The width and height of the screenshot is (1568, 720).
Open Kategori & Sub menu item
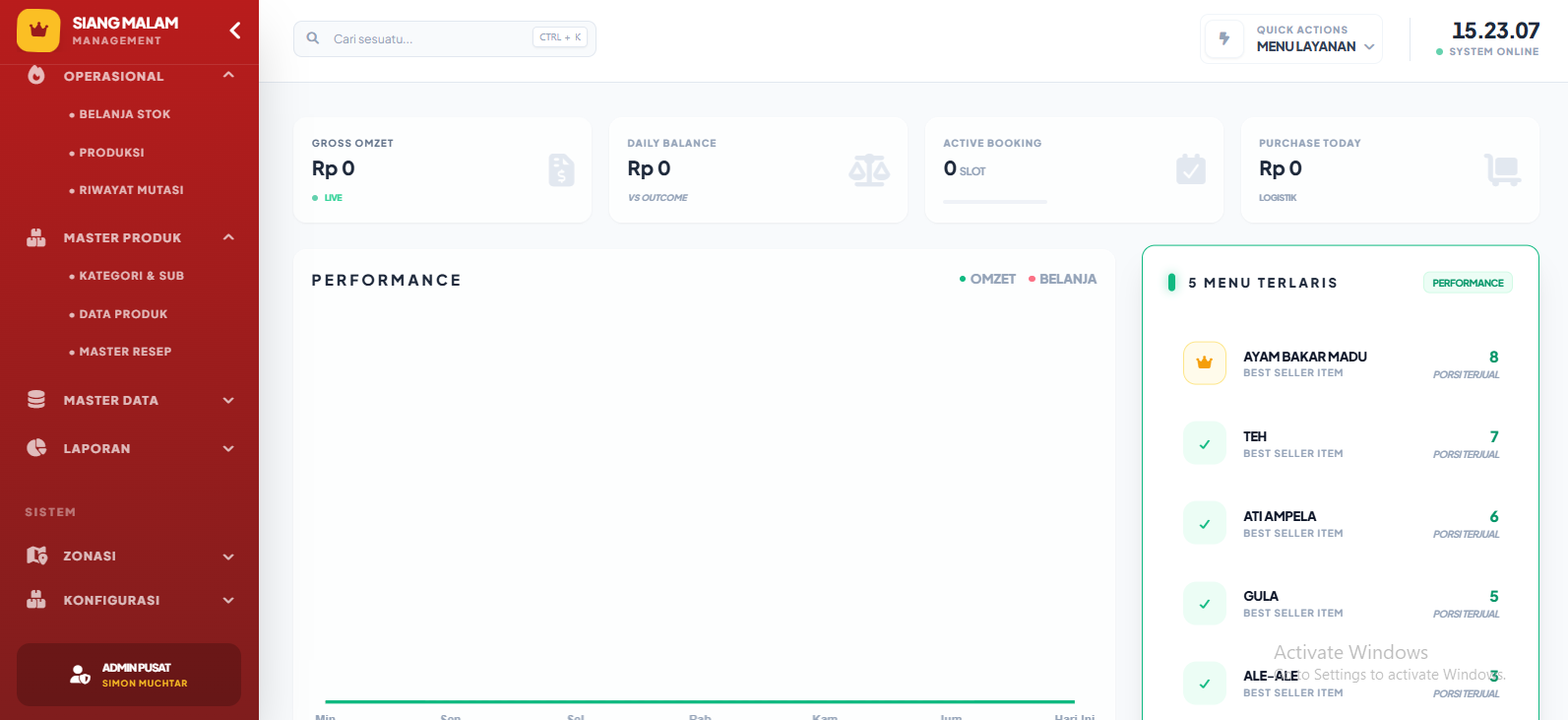pyautogui.click(x=127, y=276)
